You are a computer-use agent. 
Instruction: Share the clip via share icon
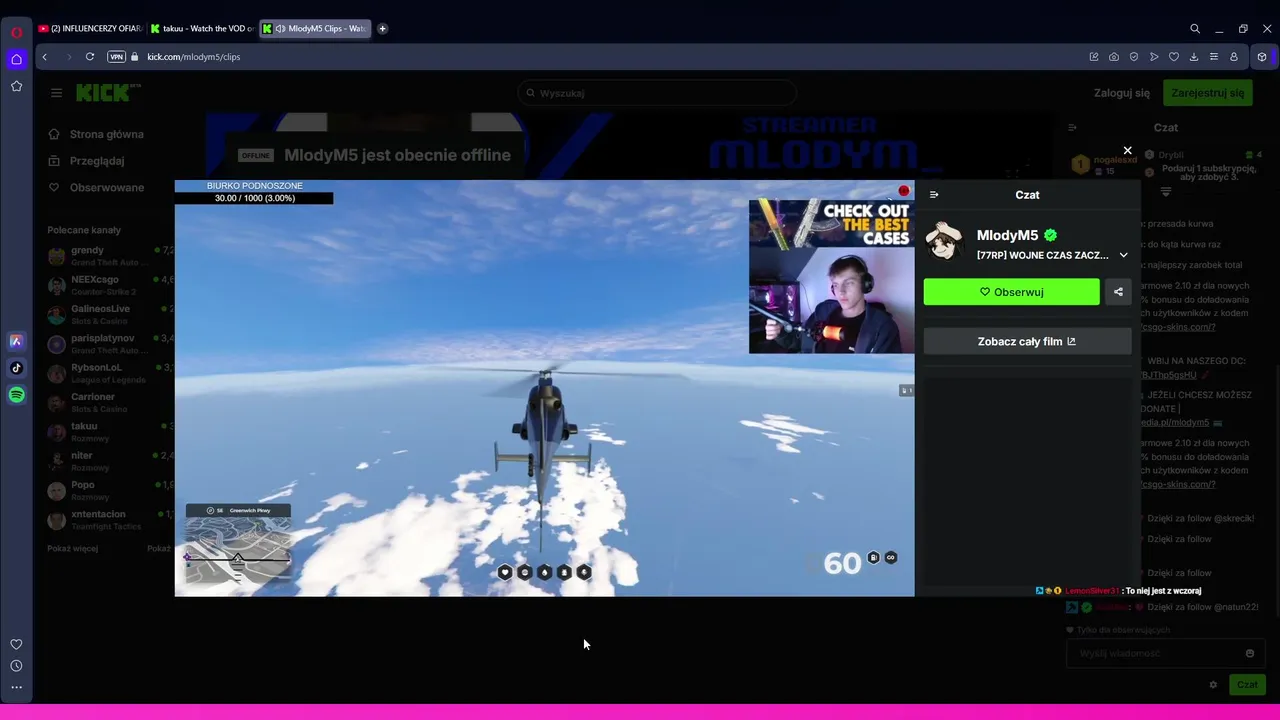point(1118,292)
